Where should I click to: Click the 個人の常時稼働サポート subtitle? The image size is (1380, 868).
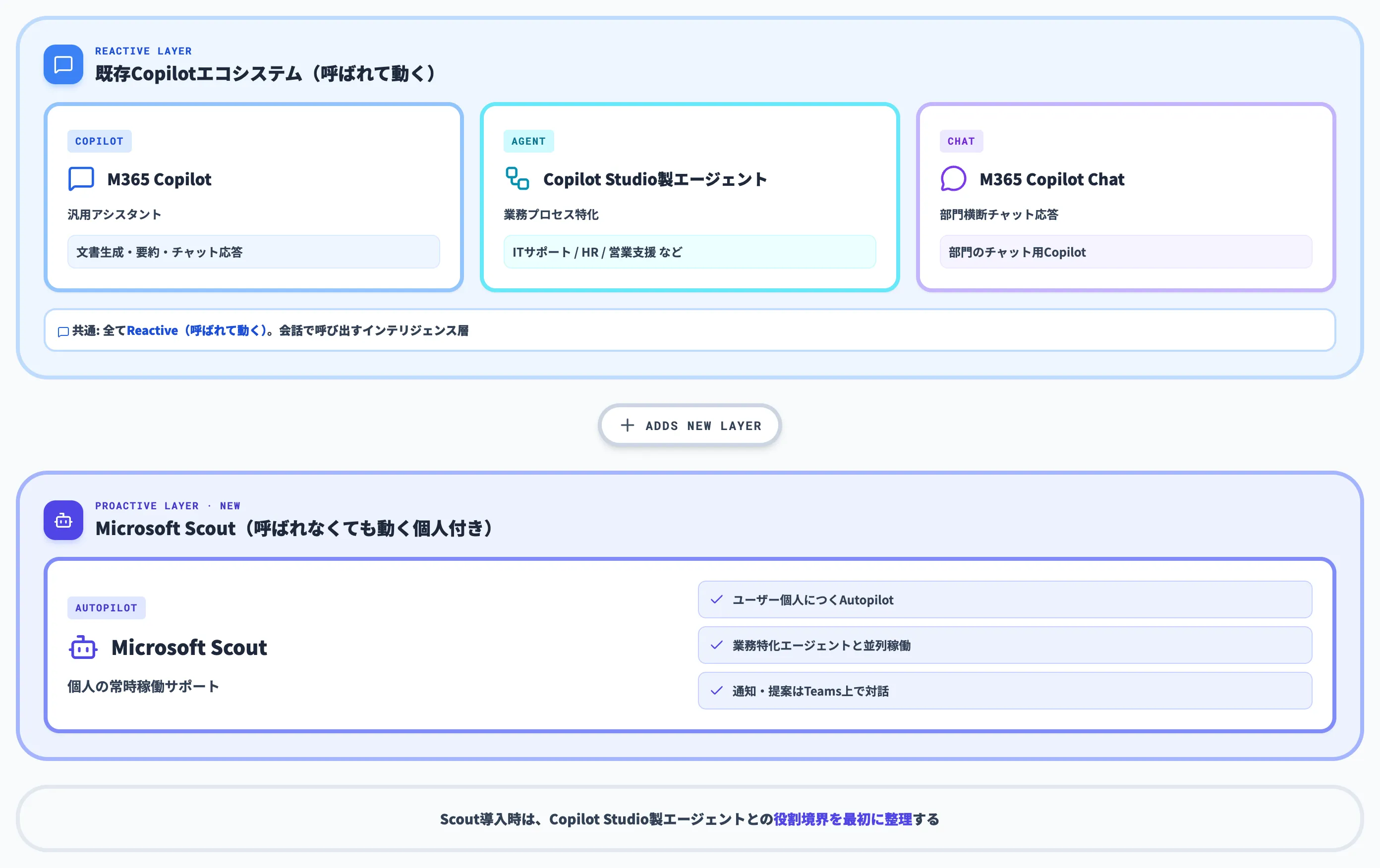point(143,686)
